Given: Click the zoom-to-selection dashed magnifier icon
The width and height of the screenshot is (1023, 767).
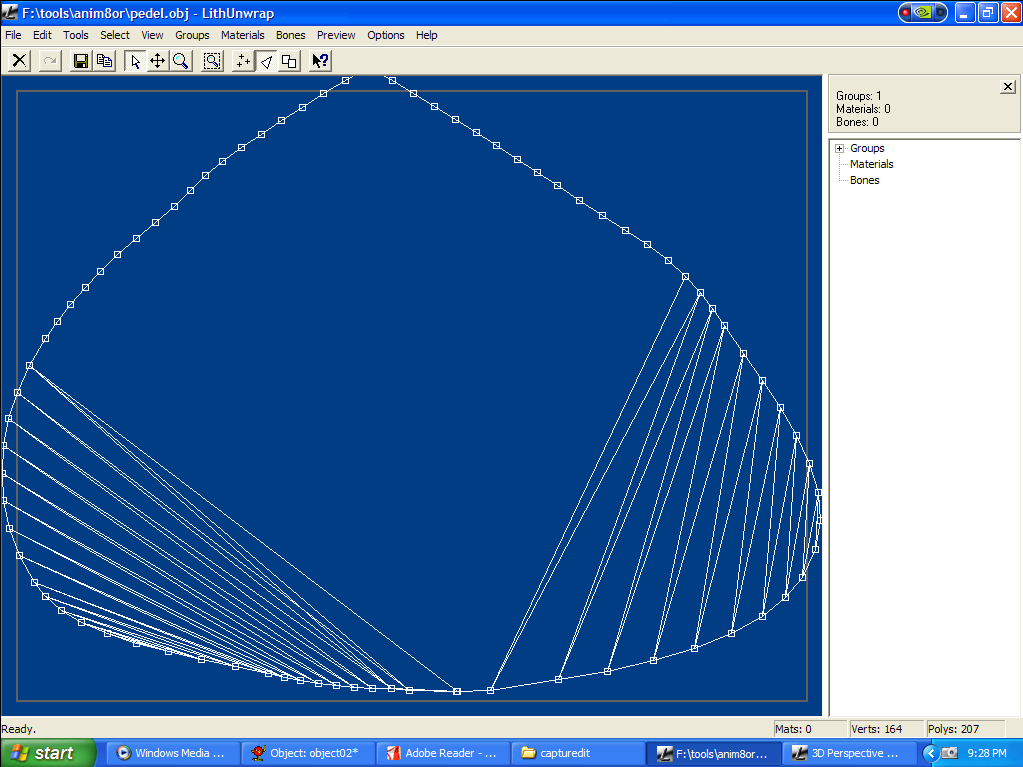Looking at the screenshot, I should tap(212, 61).
